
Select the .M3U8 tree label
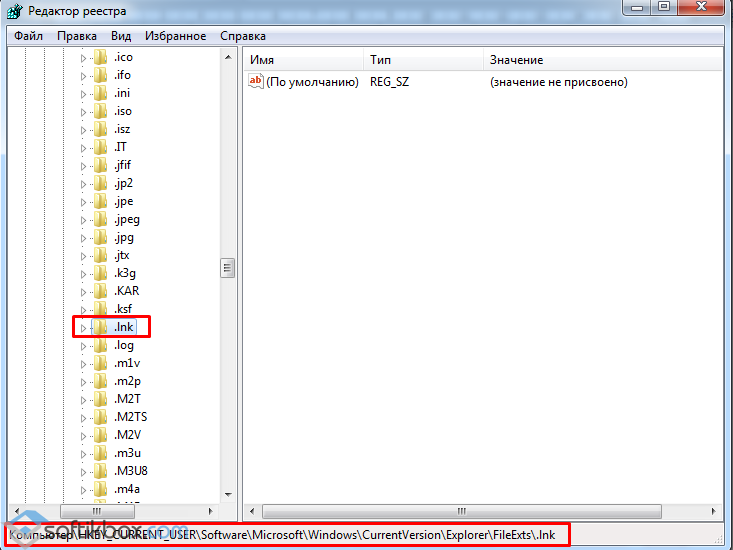pos(131,471)
